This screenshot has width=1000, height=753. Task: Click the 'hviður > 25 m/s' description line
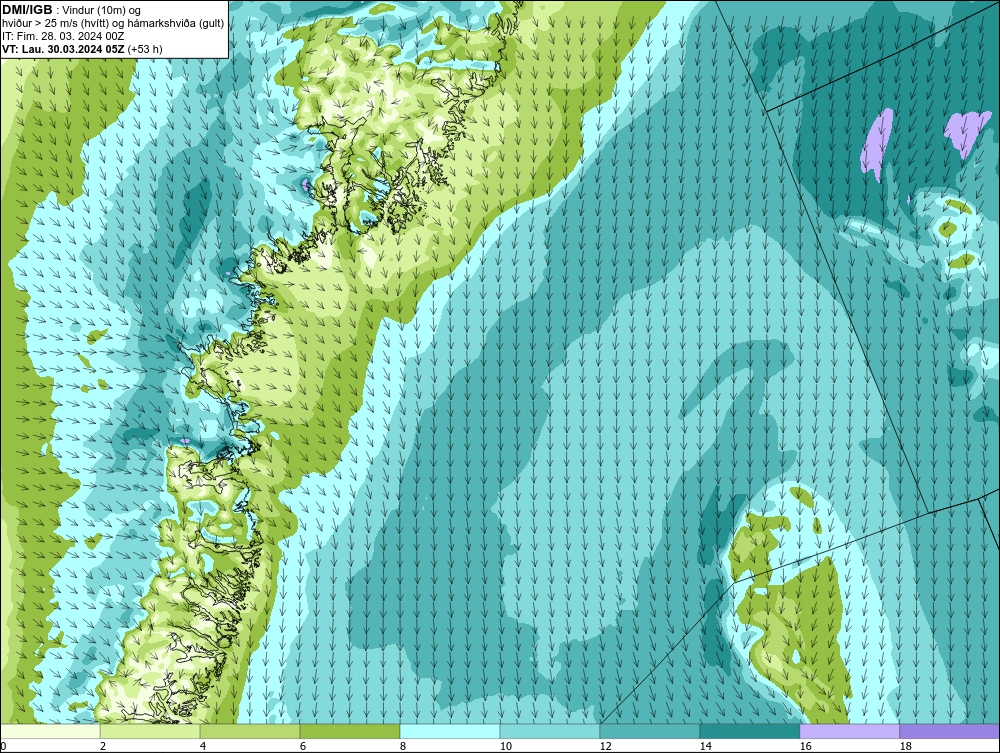point(113,24)
